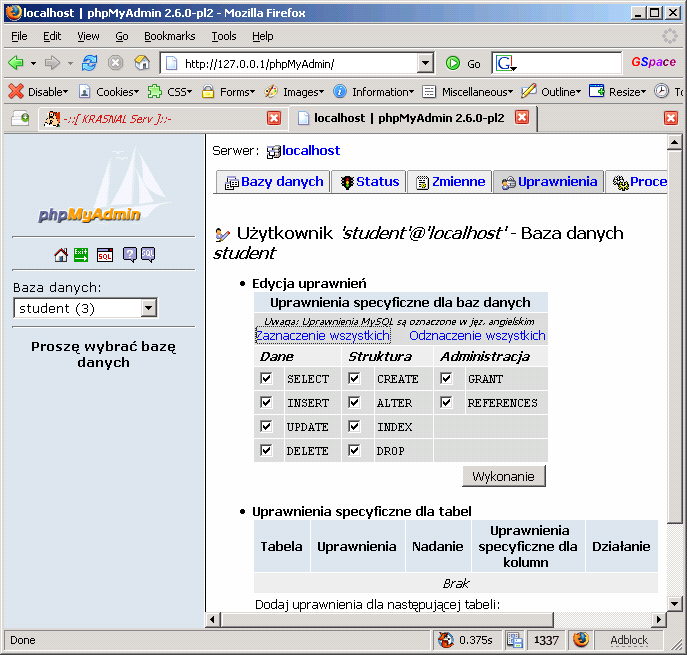Click the phpMyAdmin Home icon in sidebar
The image size is (687, 655).
click(x=61, y=255)
